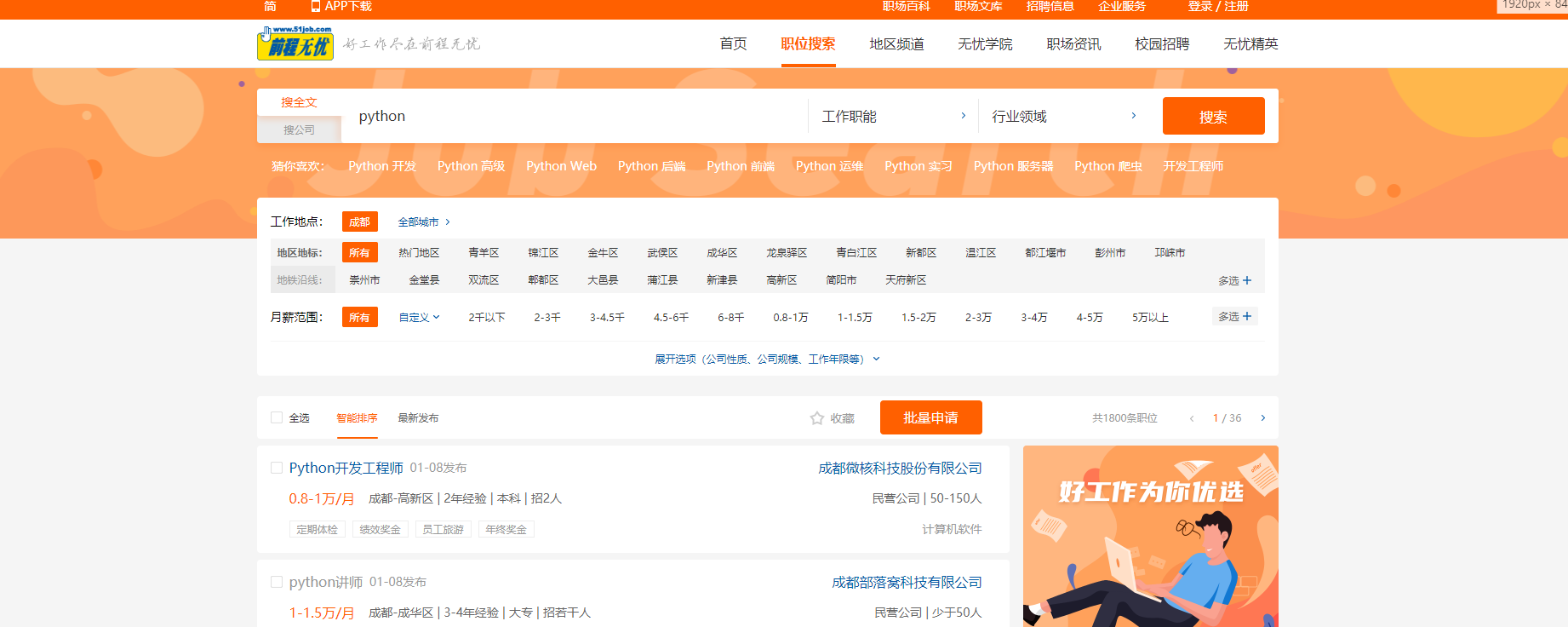Open the 自定义 salary dropdown

(x=420, y=317)
